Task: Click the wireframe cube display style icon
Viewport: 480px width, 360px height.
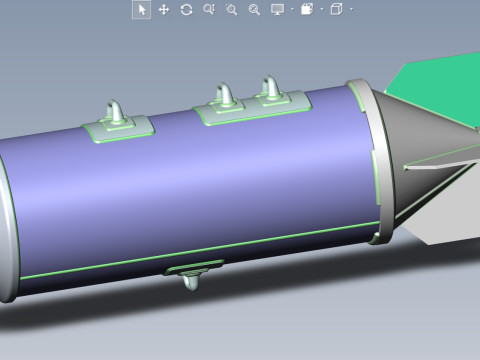Action: [336, 9]
